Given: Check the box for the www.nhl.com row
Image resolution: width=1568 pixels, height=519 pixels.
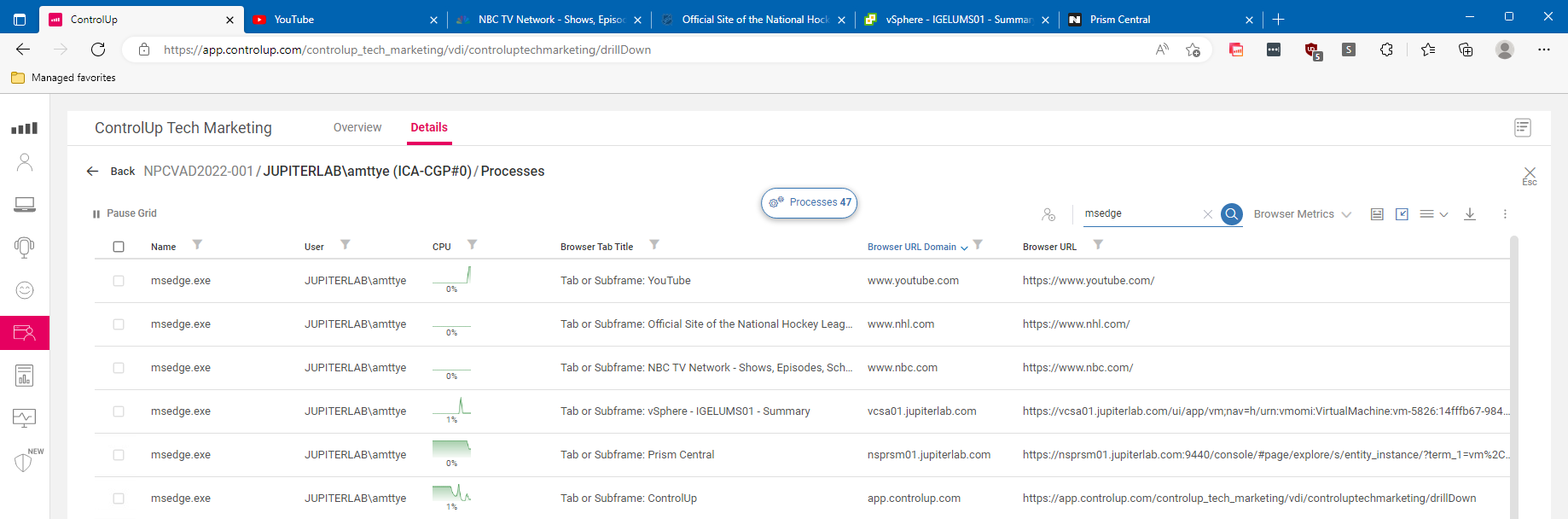Looking at the screenshot, I should point(119,324).
